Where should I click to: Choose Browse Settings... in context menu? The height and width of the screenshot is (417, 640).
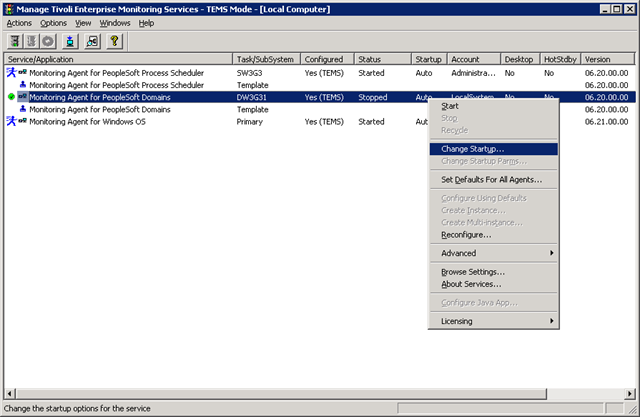pos(493,272)
